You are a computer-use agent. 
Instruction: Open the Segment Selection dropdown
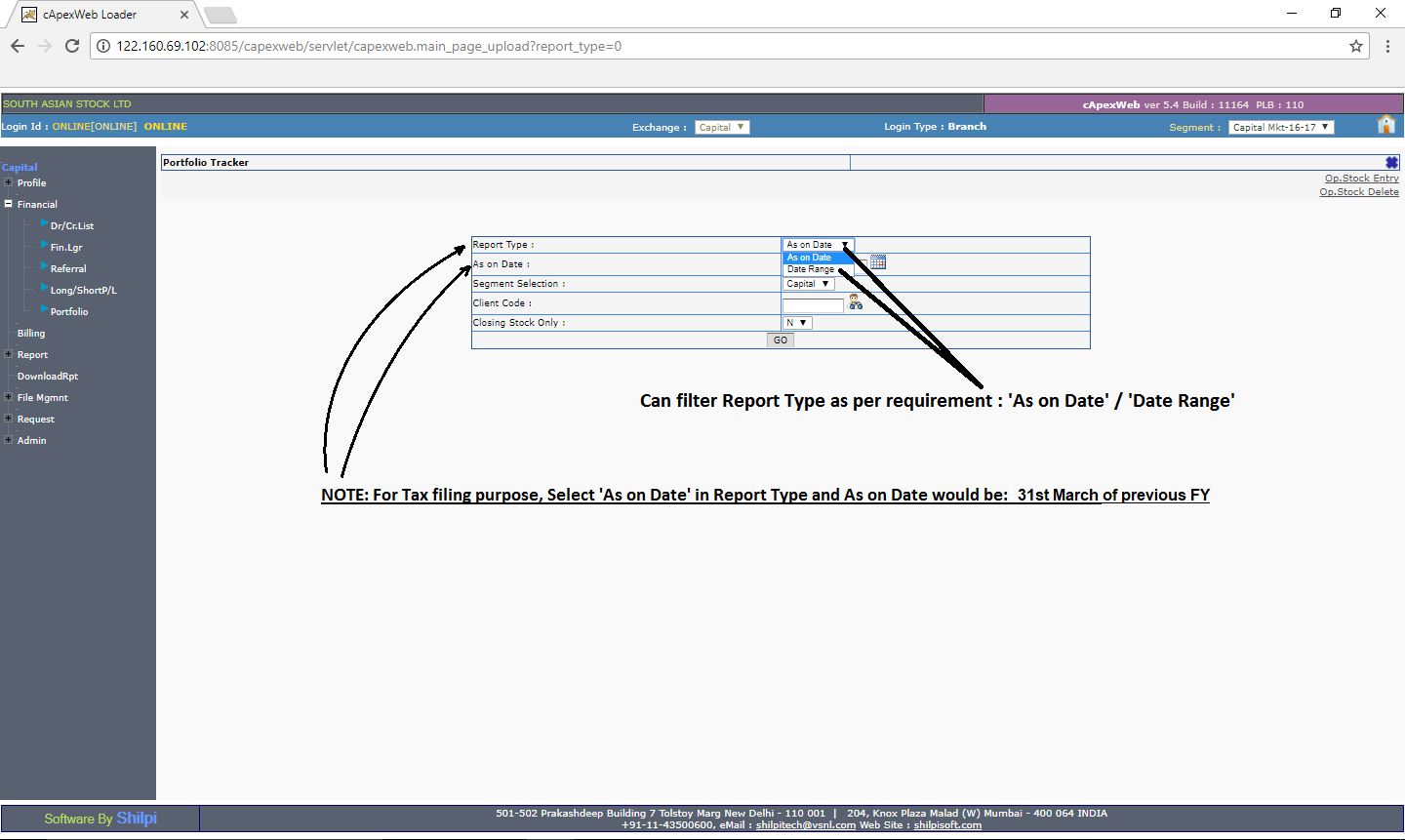tap(809, 284)
